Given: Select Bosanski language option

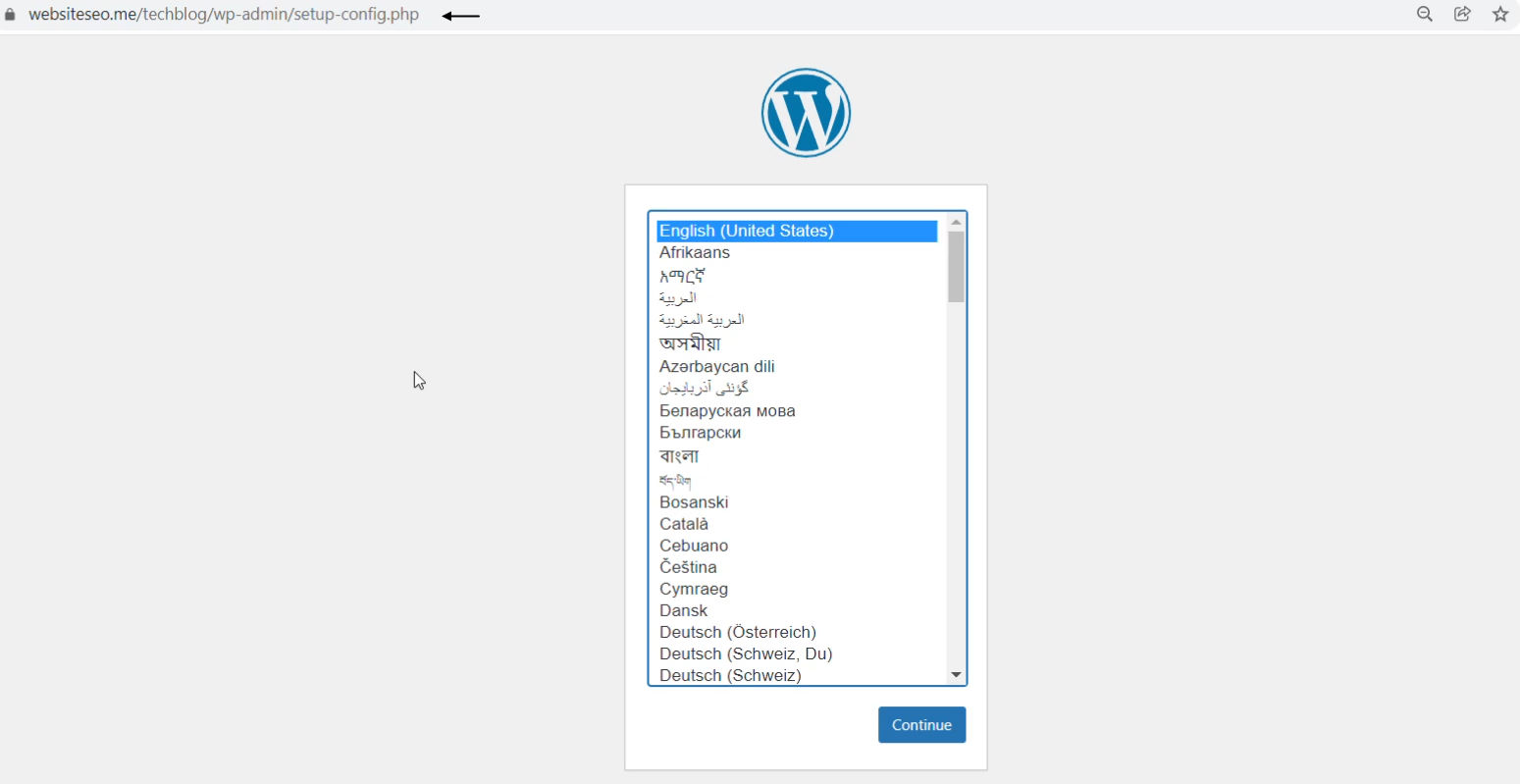Looking at the screenshot, I should tap(797, 502).
